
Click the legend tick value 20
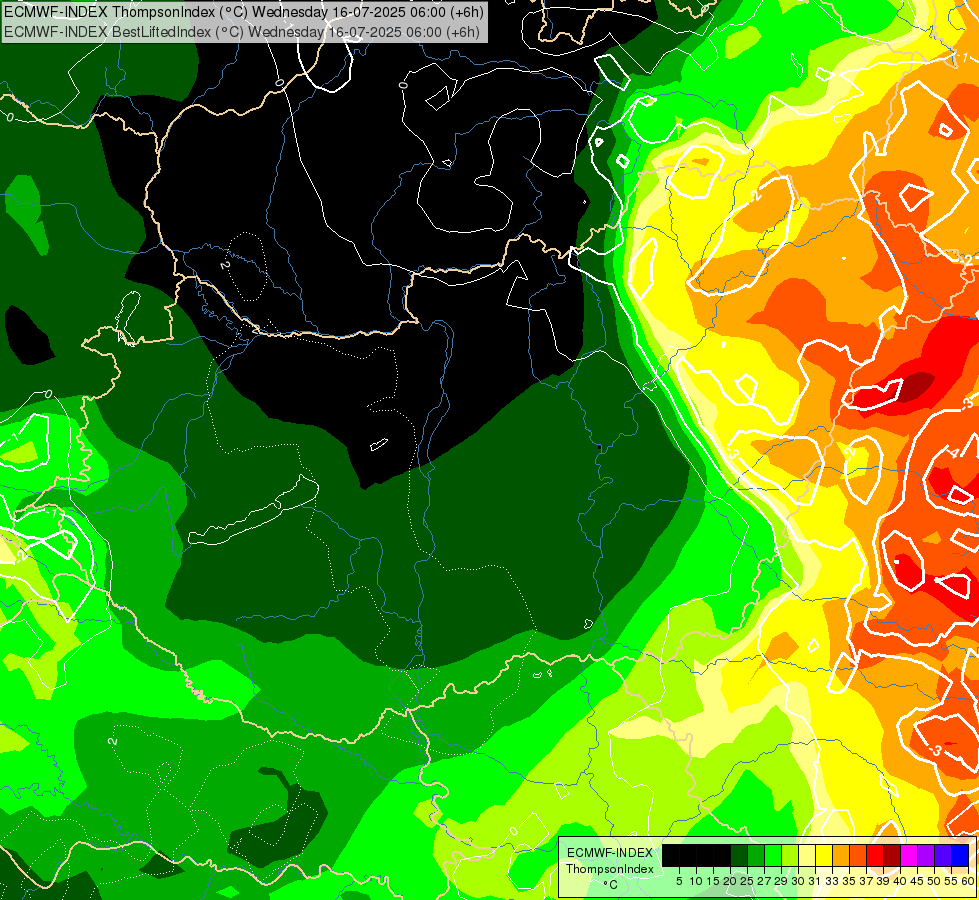[x=730, y=881]
